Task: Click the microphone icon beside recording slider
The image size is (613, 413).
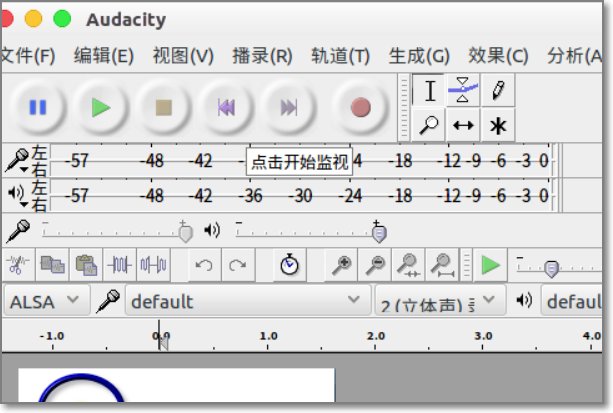Action: (x=18, y=231)
